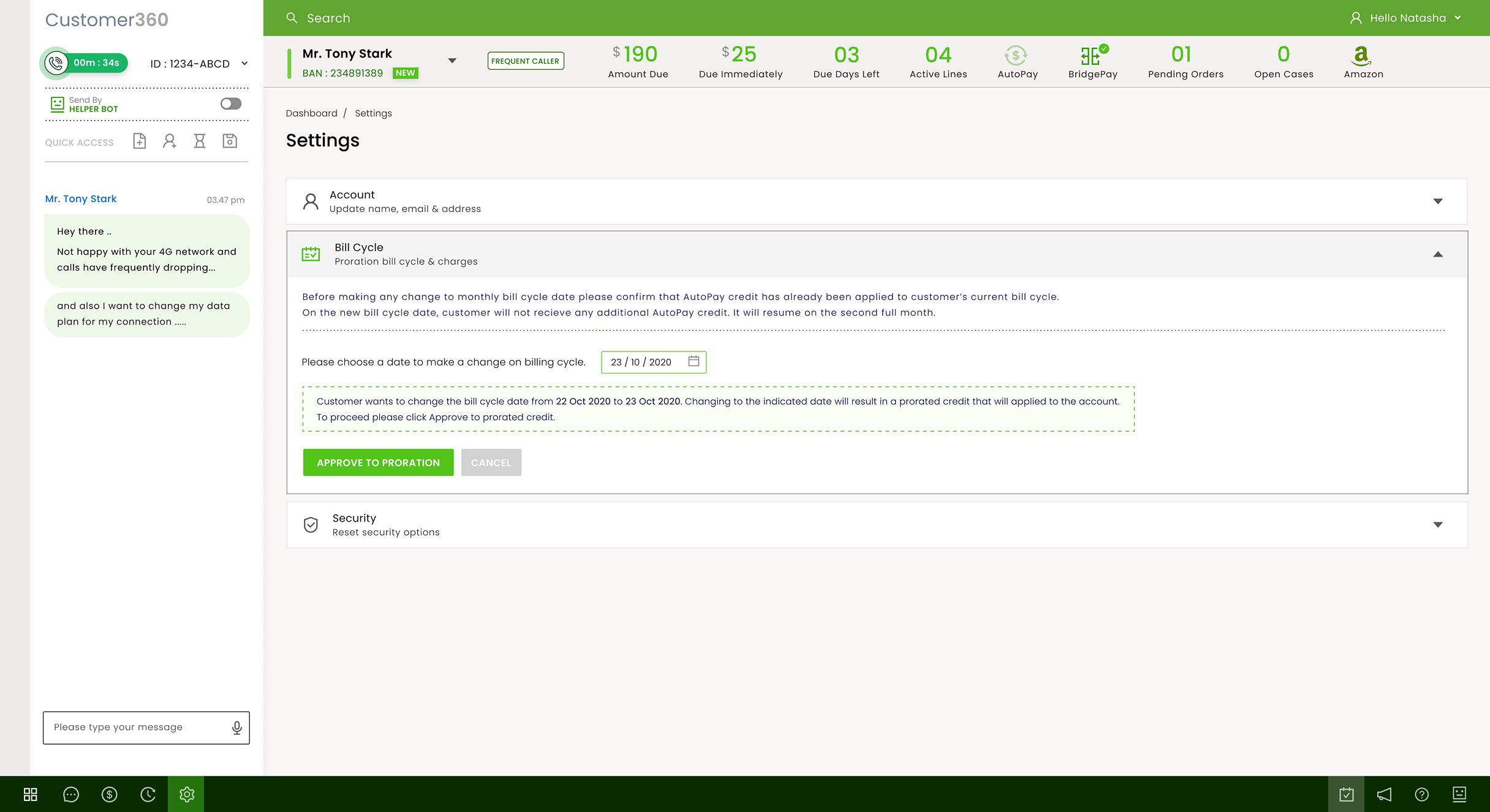Open the Amazon icon in header

tap(1361, 56)
